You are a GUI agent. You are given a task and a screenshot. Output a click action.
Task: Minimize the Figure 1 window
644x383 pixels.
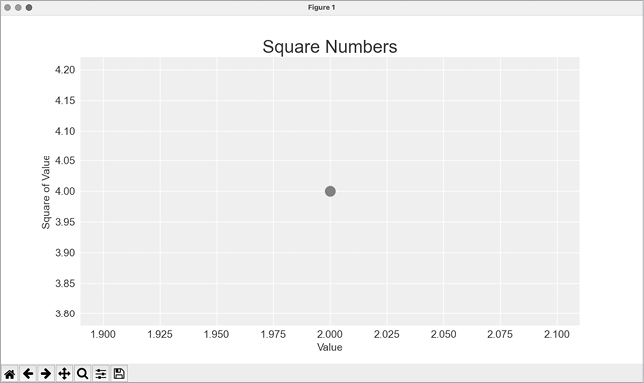(x=18, y=7)
